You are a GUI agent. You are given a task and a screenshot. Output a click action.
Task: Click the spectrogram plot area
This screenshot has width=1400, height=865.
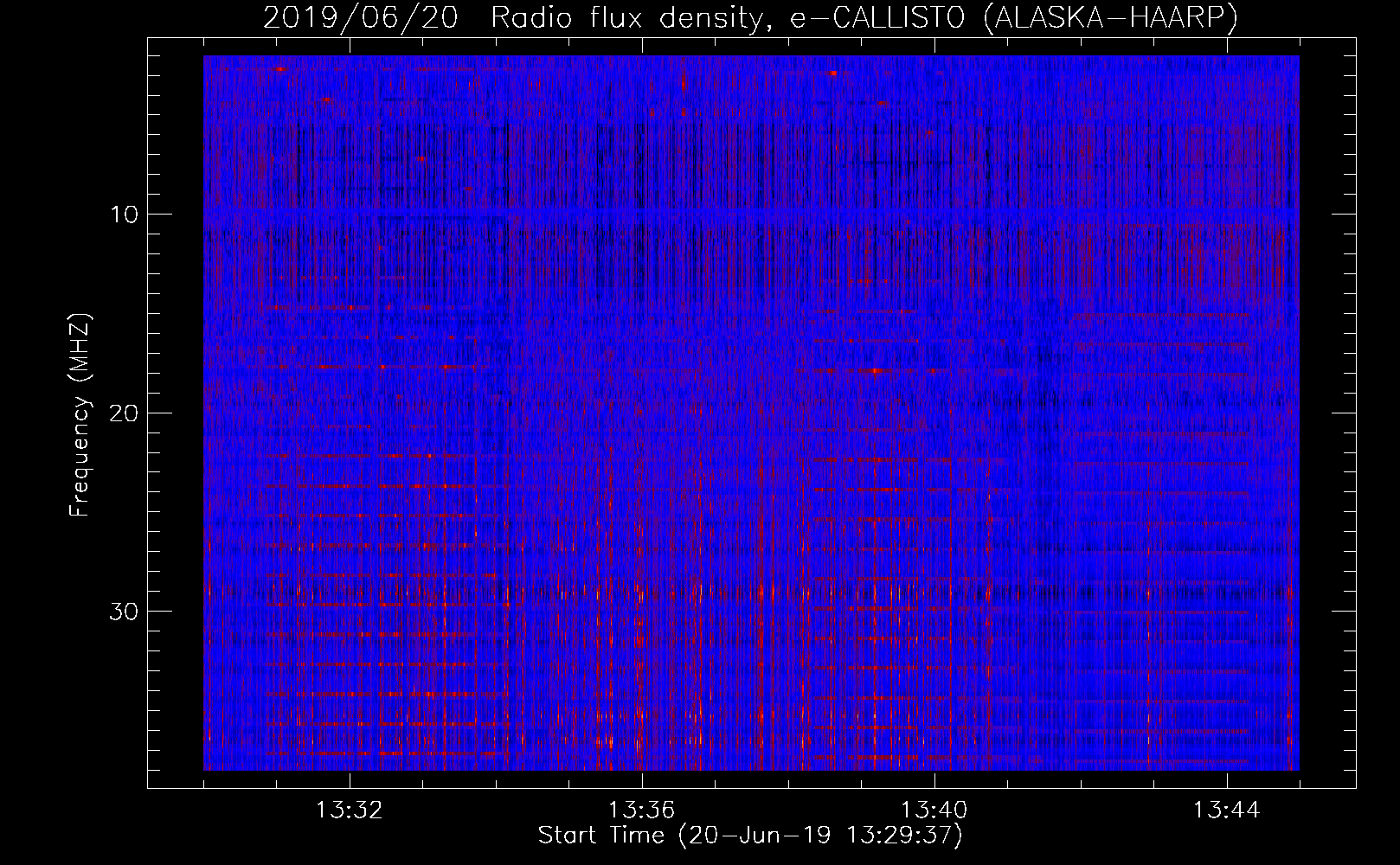point(751,413)
